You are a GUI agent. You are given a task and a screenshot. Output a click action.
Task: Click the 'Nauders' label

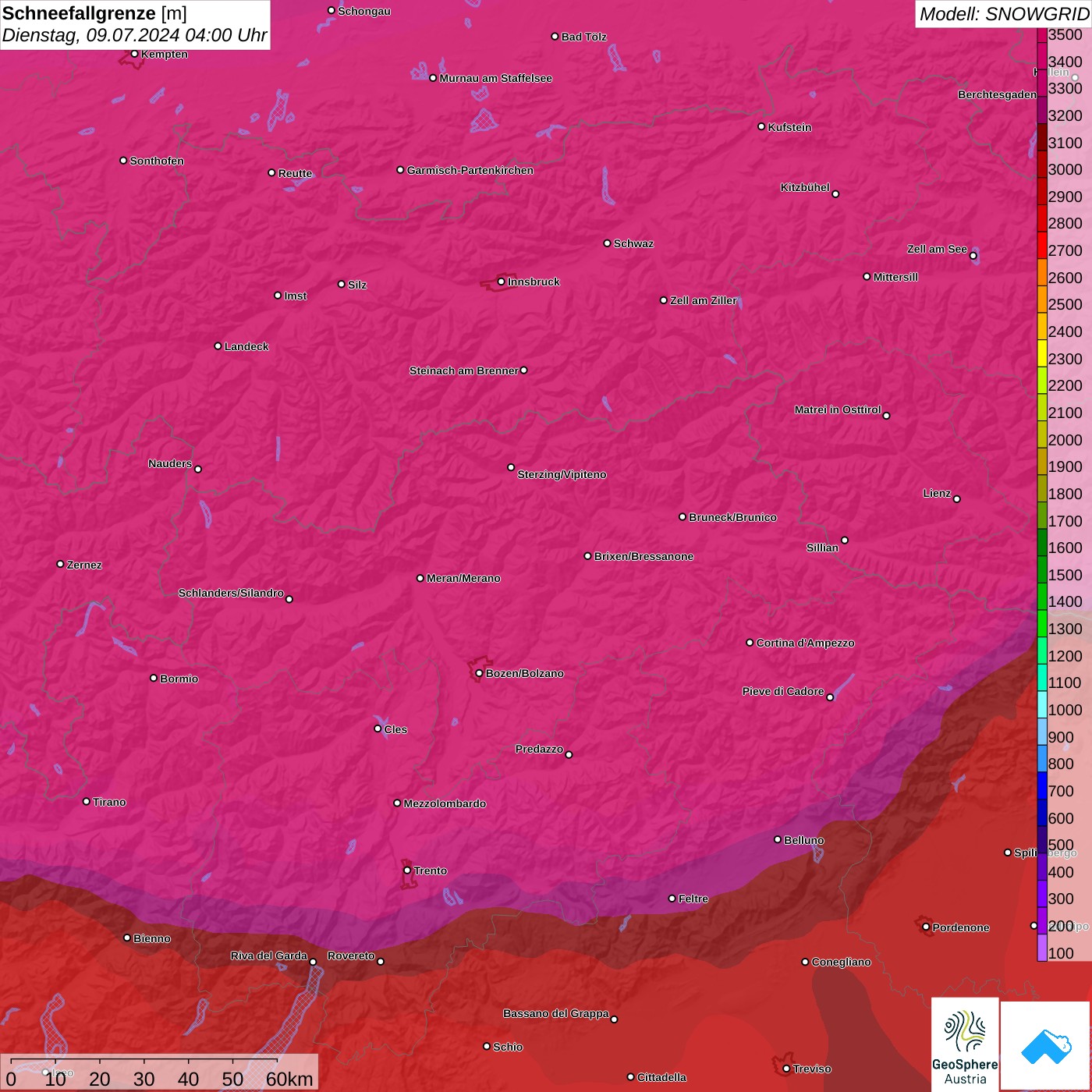(170, 463)
